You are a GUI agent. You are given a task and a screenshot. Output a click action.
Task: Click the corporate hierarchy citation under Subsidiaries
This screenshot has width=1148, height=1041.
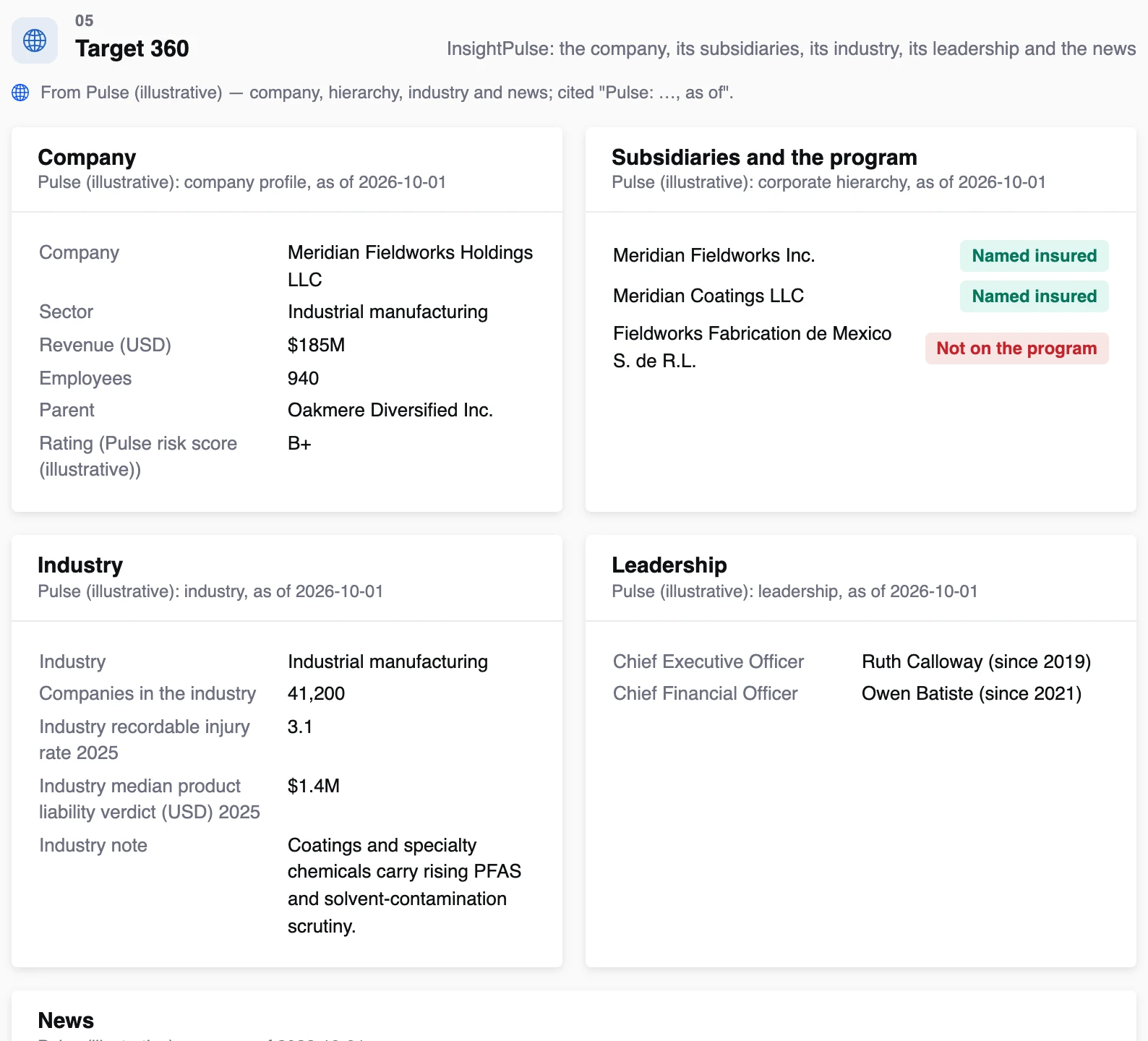pos(828,182)
